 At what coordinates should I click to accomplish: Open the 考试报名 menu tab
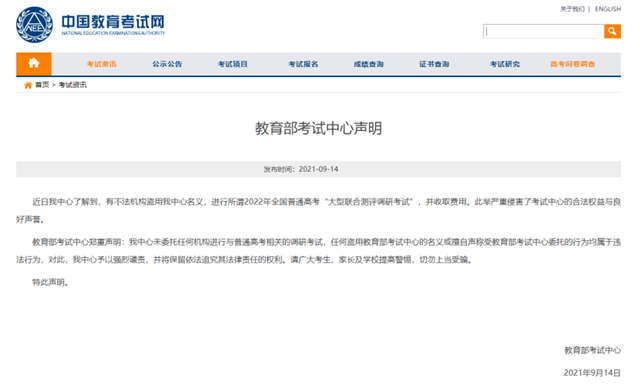pyautogui.click(x=303, y=64)
